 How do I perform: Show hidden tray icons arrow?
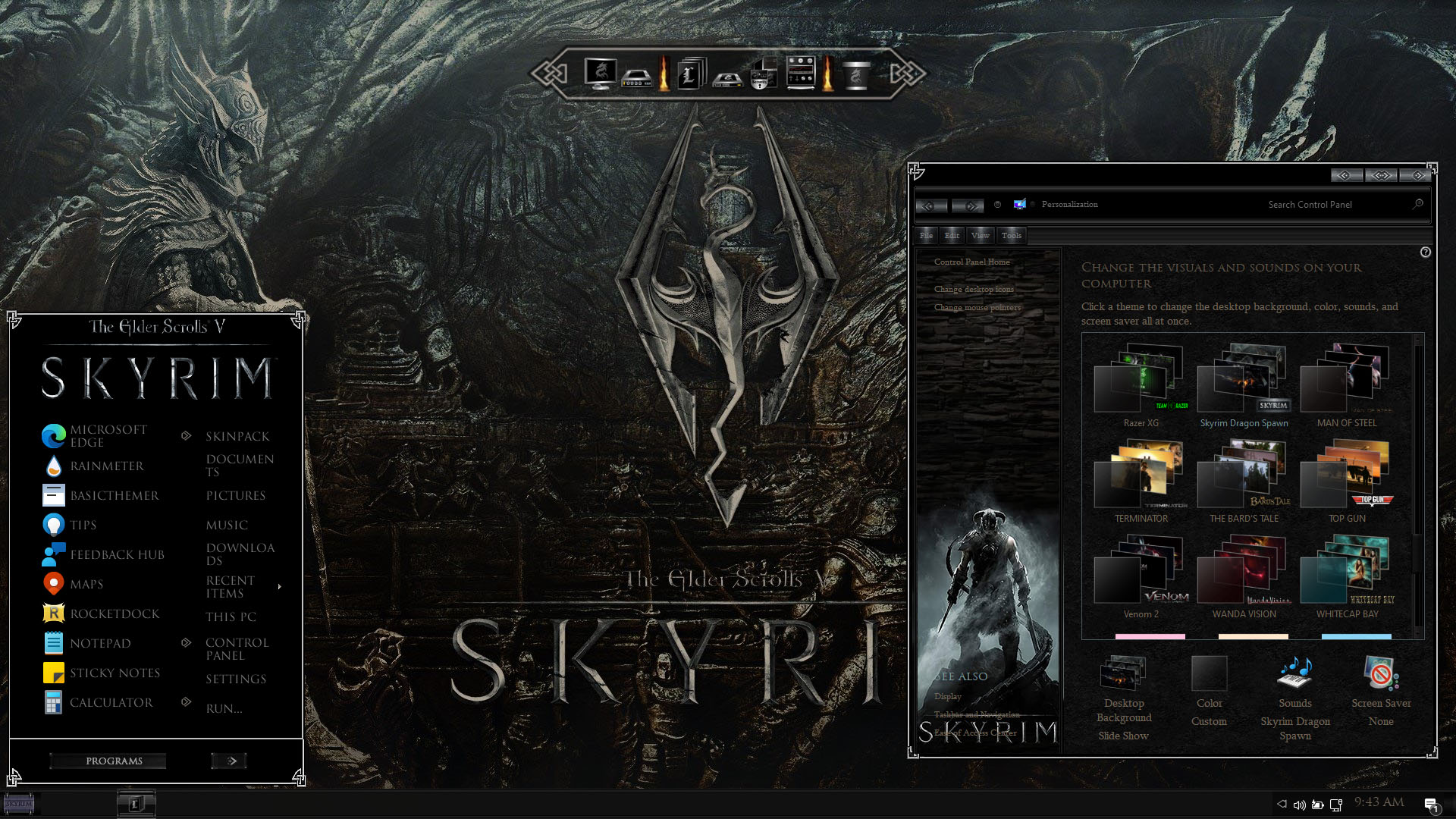pyautogui.click(x=1282, y=804)
